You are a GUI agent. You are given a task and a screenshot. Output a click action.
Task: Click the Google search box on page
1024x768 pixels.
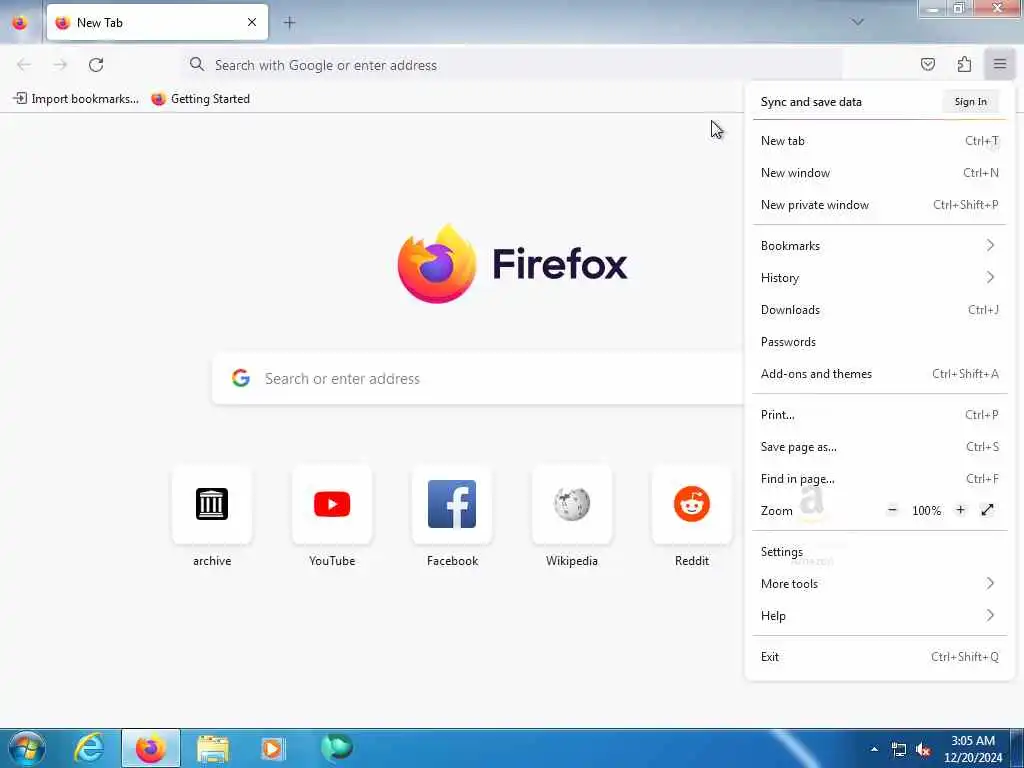click(479, 378)
